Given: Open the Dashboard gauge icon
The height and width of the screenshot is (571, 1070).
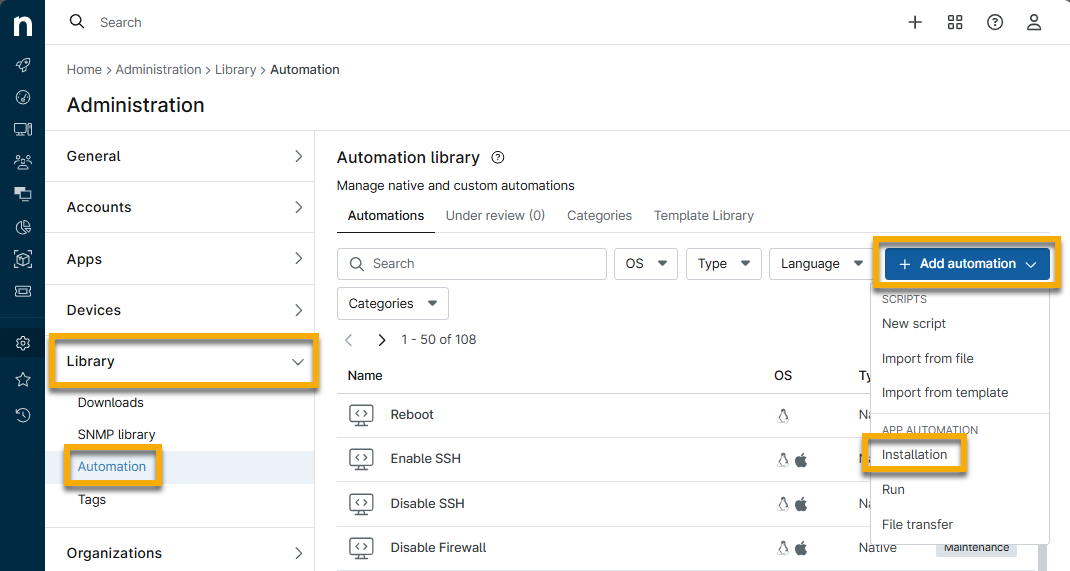Looking at the screenshot, I should pyautogui.click(x=22, y=97).
